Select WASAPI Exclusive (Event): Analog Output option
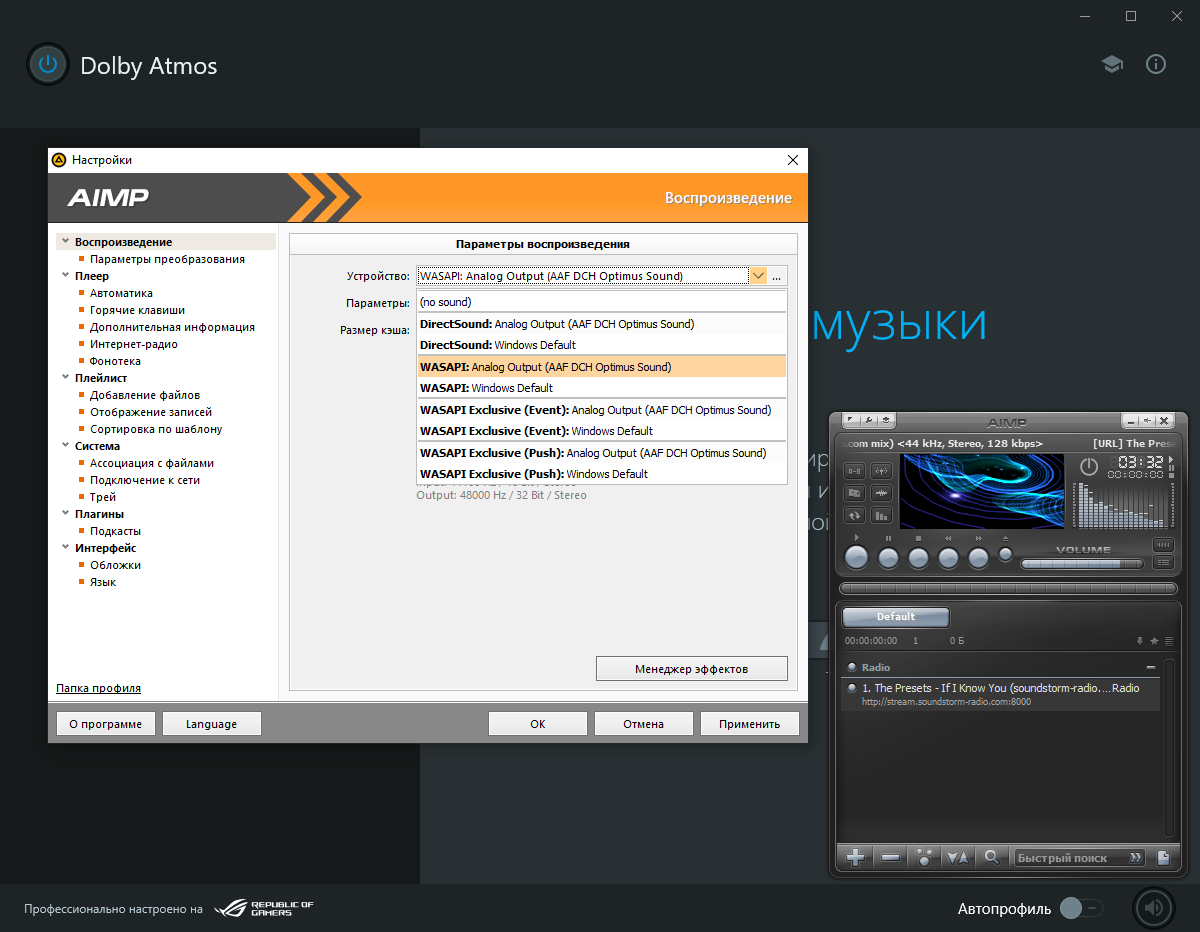1200x932 pixels. pos(602,410)
